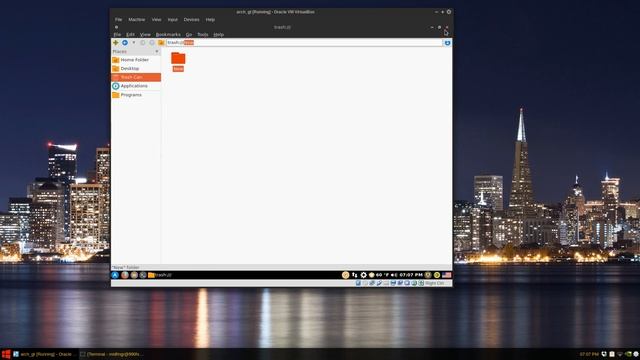Open VirtualBox File menu

pos(118,20)
